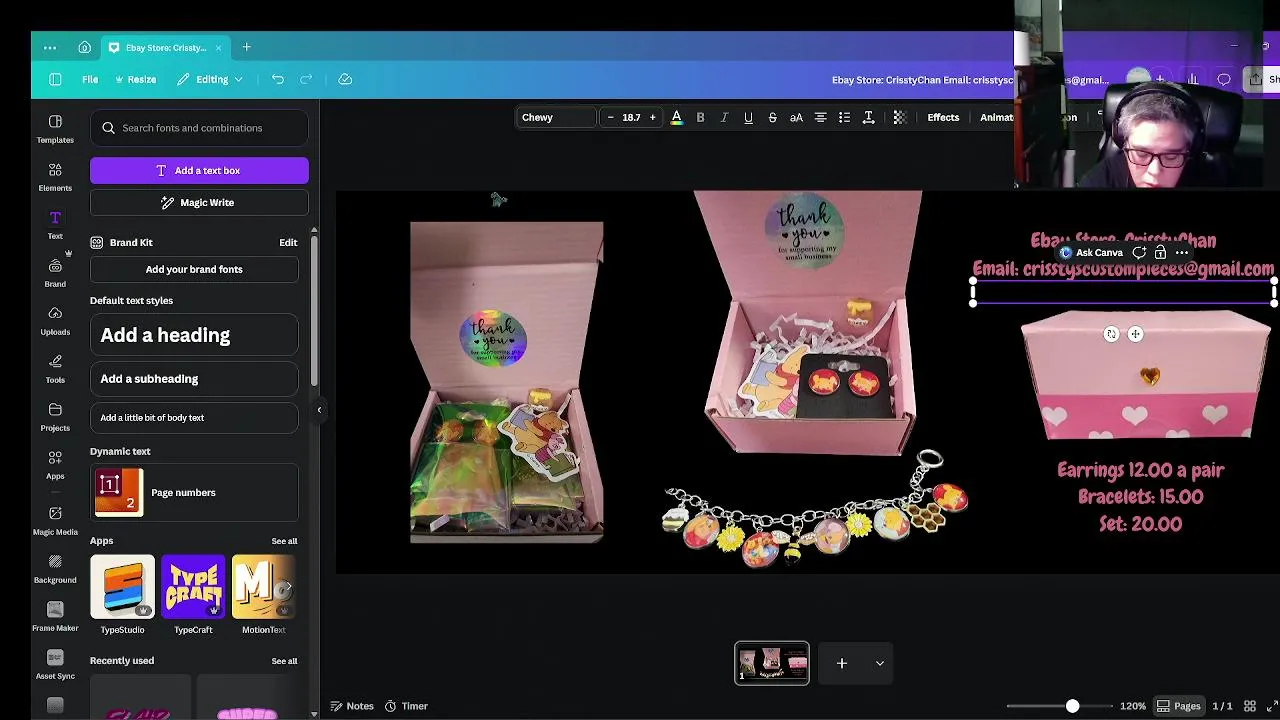
Task: Open the Asset Sync app
Action: point(55,665)
